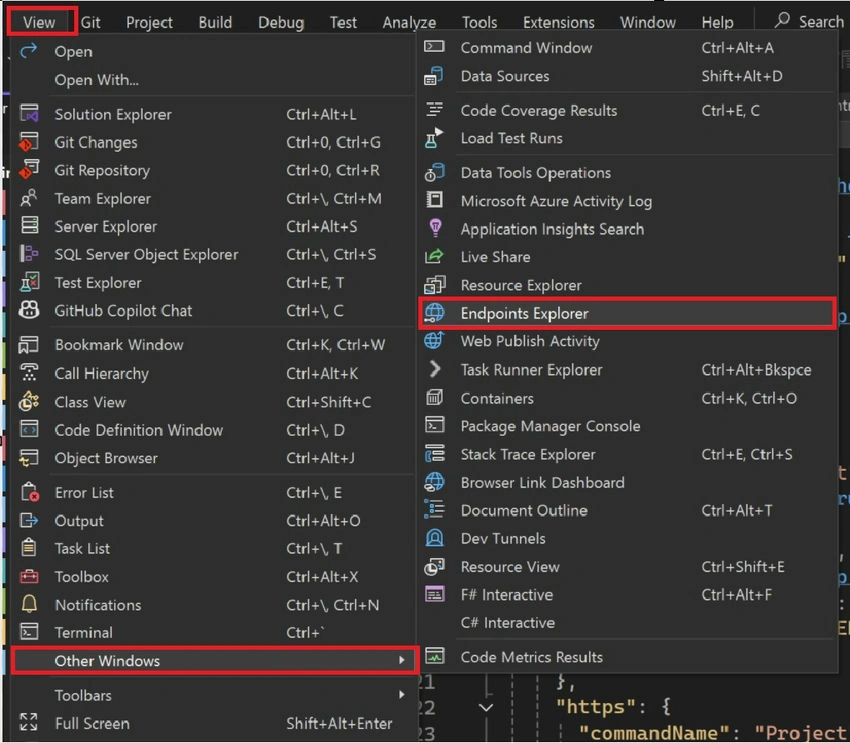Open the Project menu
The image size is (850, 743).
[149, 22]
